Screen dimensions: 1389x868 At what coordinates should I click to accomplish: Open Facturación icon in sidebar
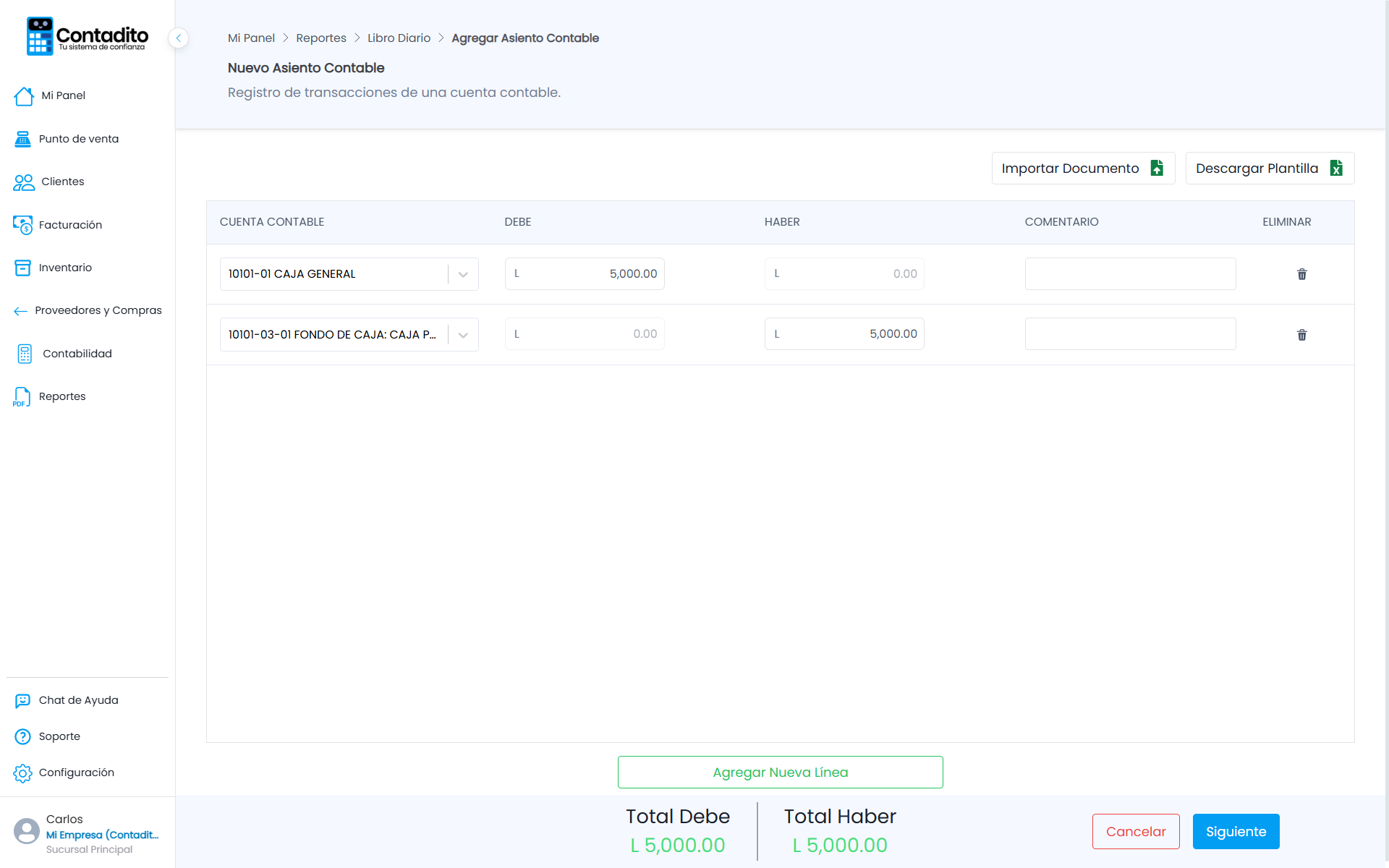[x=22, y=225]
